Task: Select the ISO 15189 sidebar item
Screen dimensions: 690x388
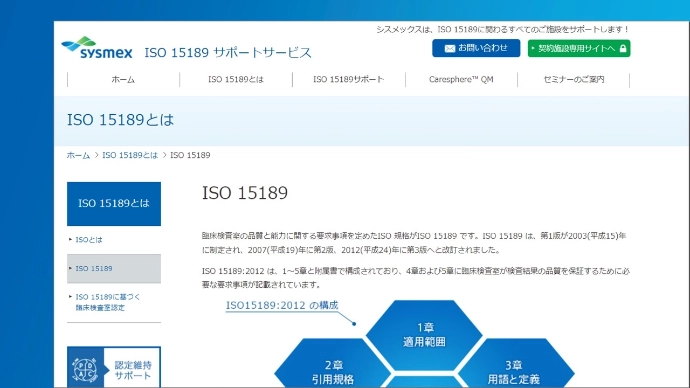Action: pyautogui.click(x=114, y=268)
